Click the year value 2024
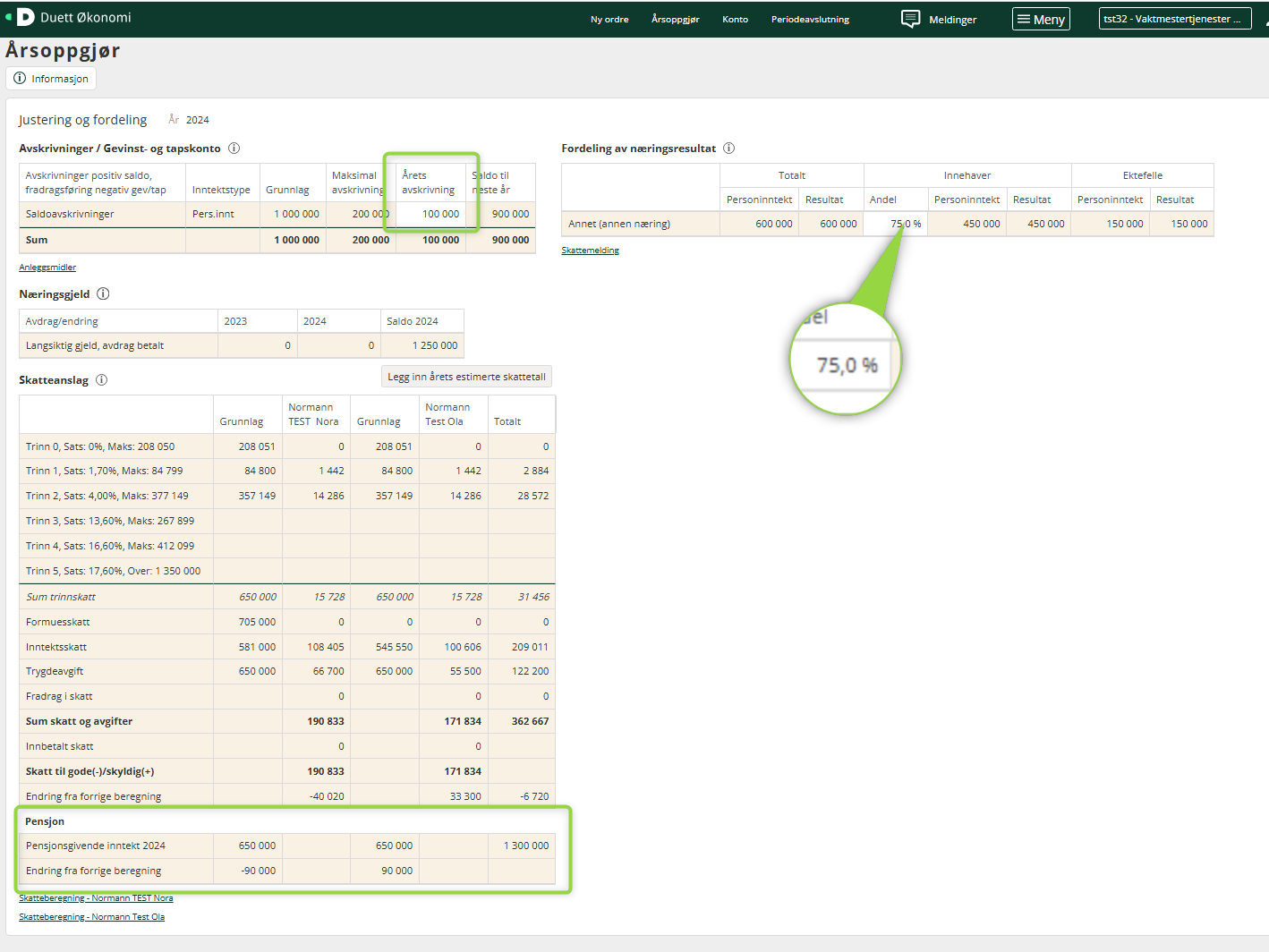 [x=198, y=120]
